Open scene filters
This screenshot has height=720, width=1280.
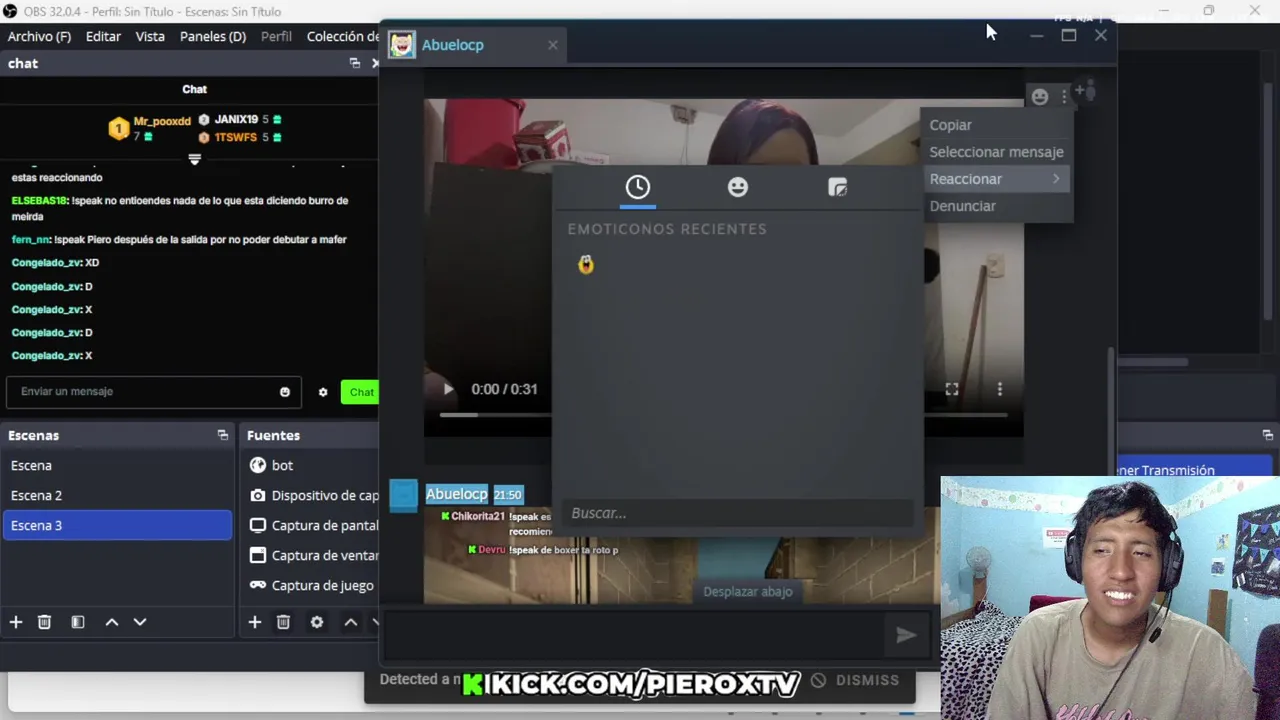coord(78,622)
